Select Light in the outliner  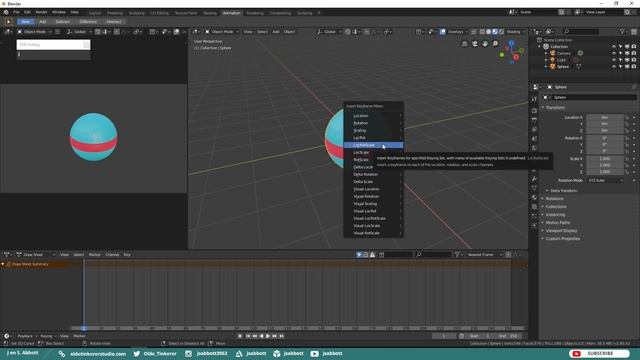coord(561,60)
